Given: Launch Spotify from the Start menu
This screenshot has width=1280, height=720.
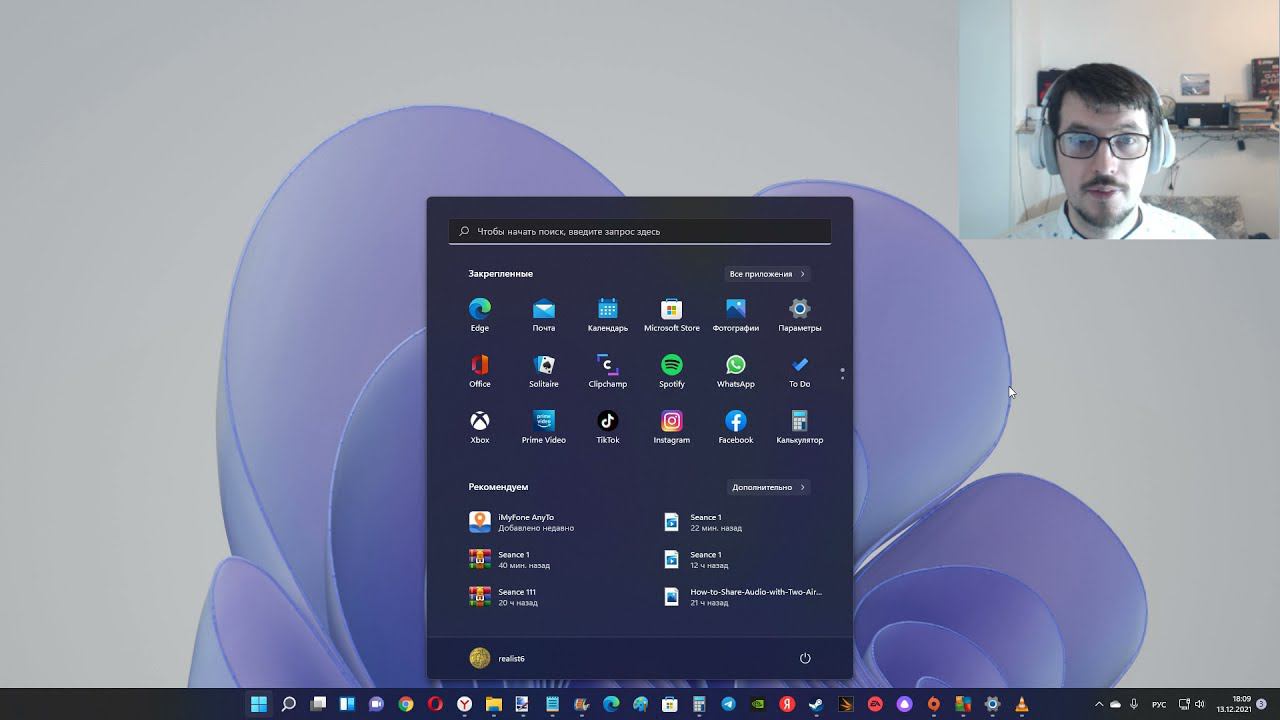Looking at the screenshot, I should point(672,371).
